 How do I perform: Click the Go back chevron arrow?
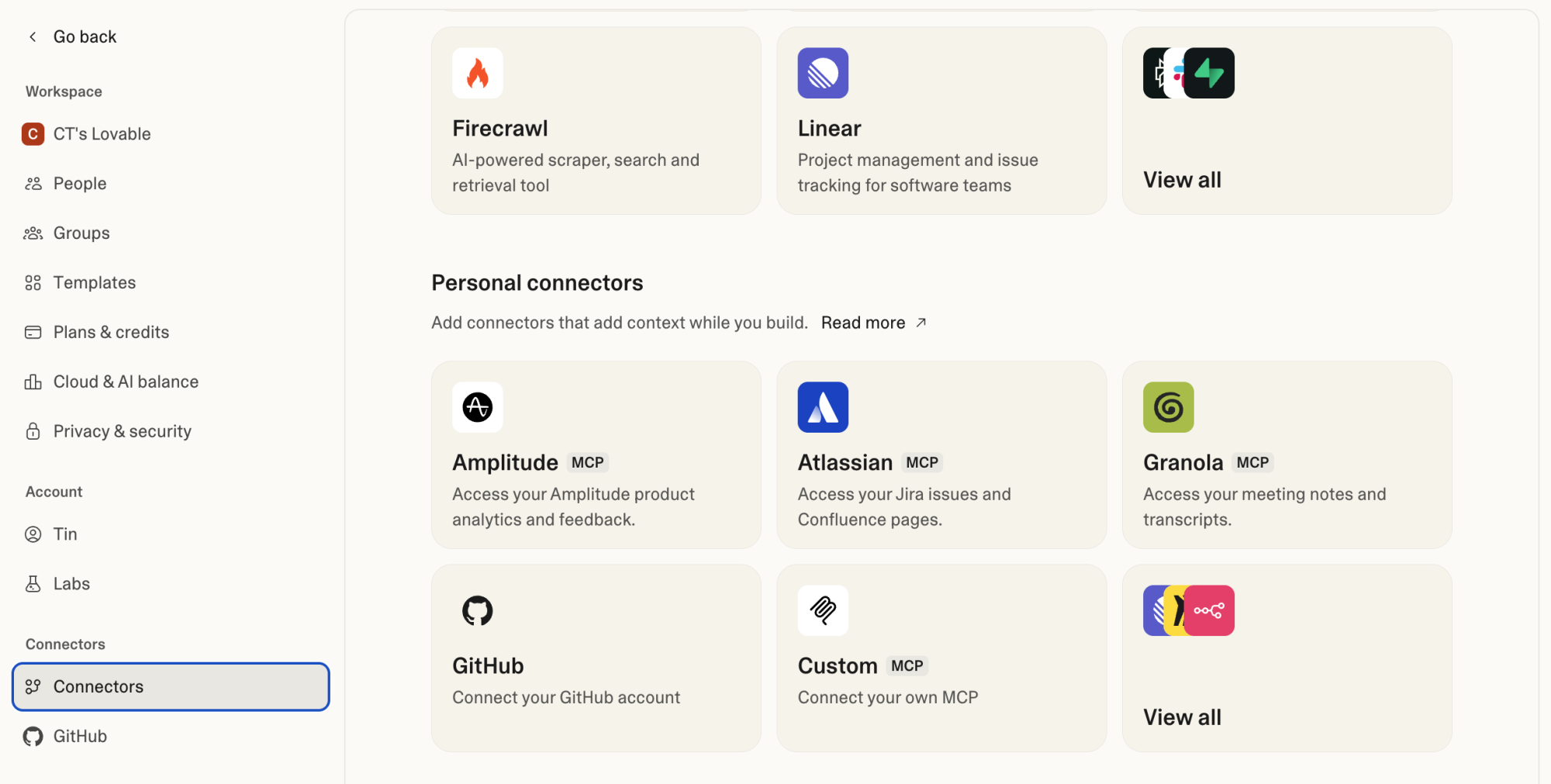click(33, 36)
